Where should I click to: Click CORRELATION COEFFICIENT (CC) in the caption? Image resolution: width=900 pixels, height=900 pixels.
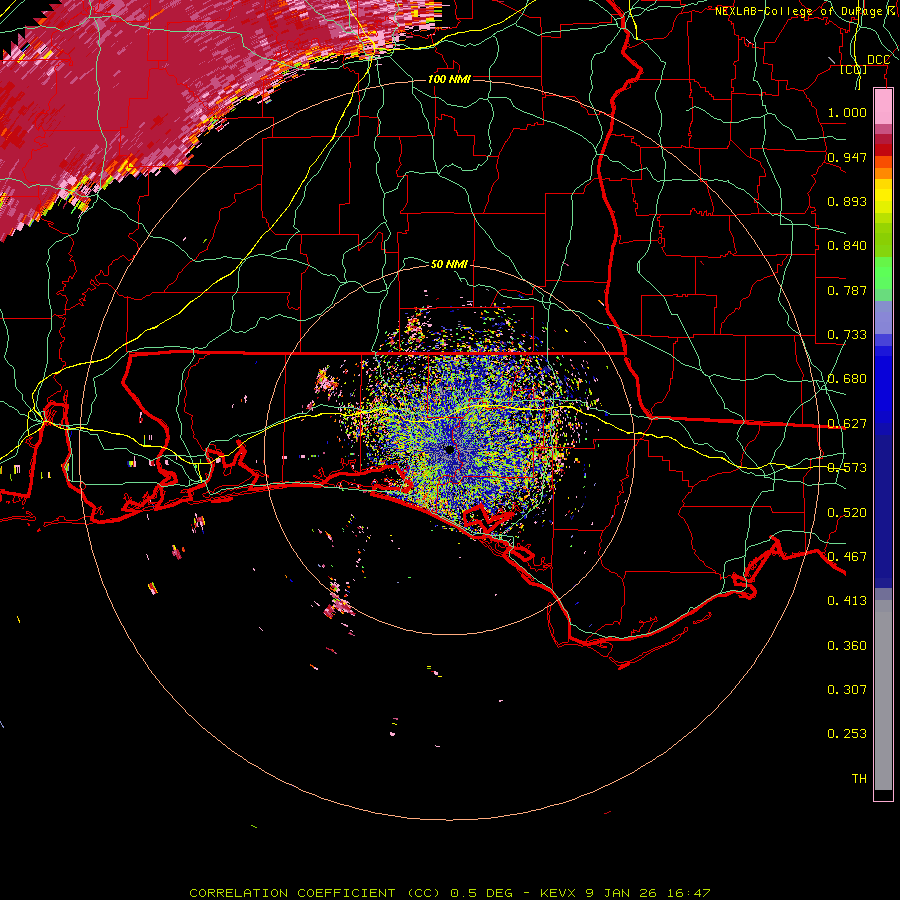pyautogui.click(x=315, y=893)
